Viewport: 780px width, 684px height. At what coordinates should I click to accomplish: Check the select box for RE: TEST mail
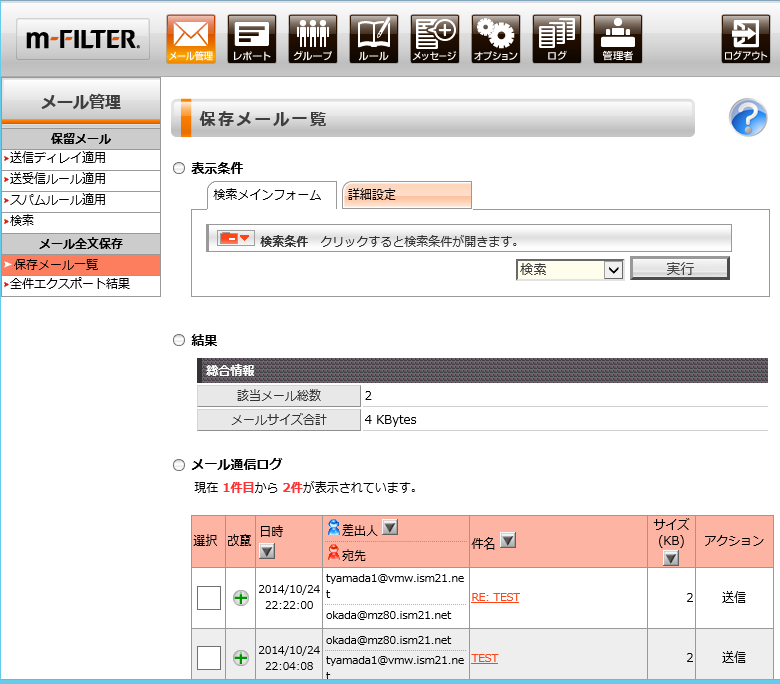point(208,598)
